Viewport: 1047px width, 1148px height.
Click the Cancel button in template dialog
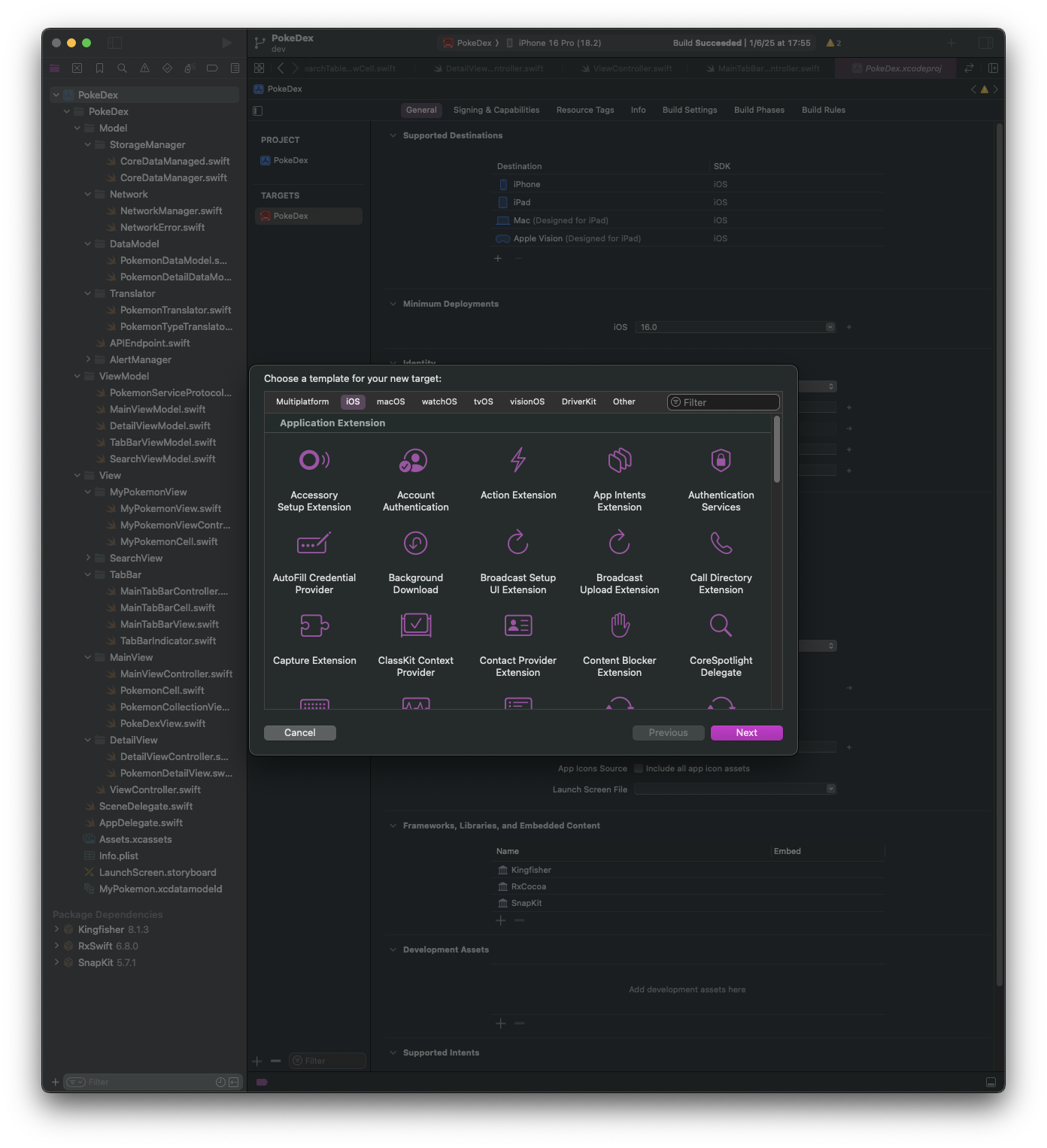click(x=300, y=732)
